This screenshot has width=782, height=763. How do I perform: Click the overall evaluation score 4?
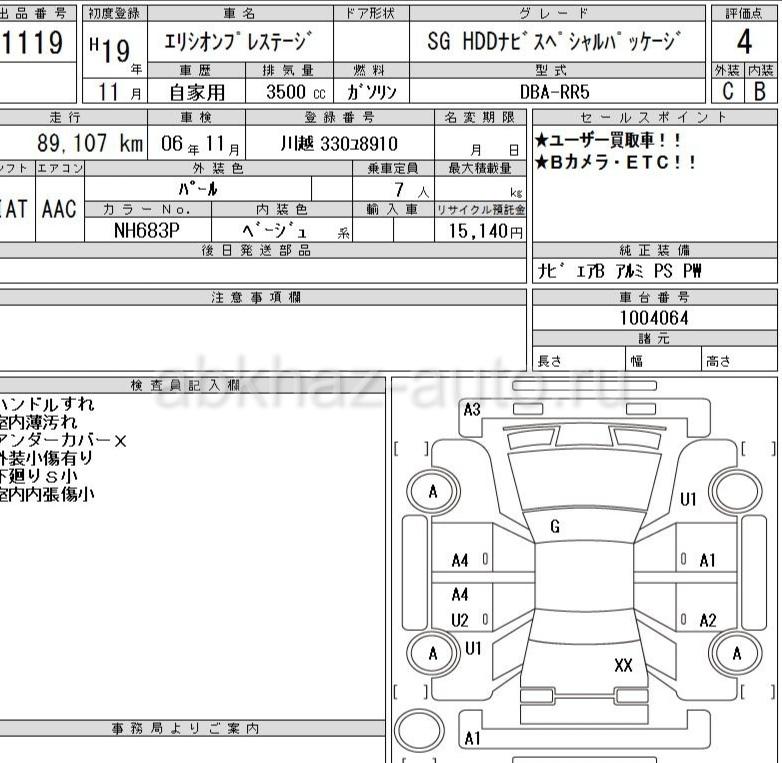pyautogui.click(x=744, y=42)
